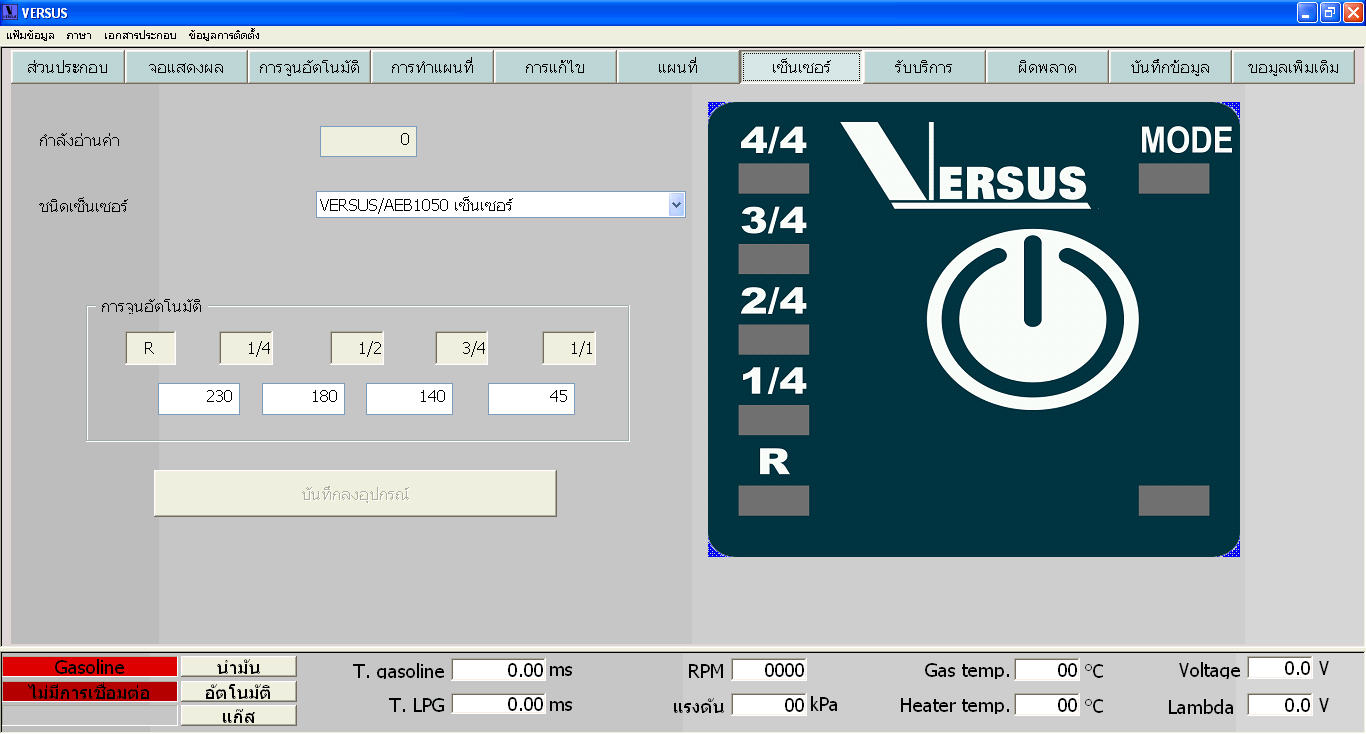Select the น้ำมัน fuel mode button

tap(238, 667)
